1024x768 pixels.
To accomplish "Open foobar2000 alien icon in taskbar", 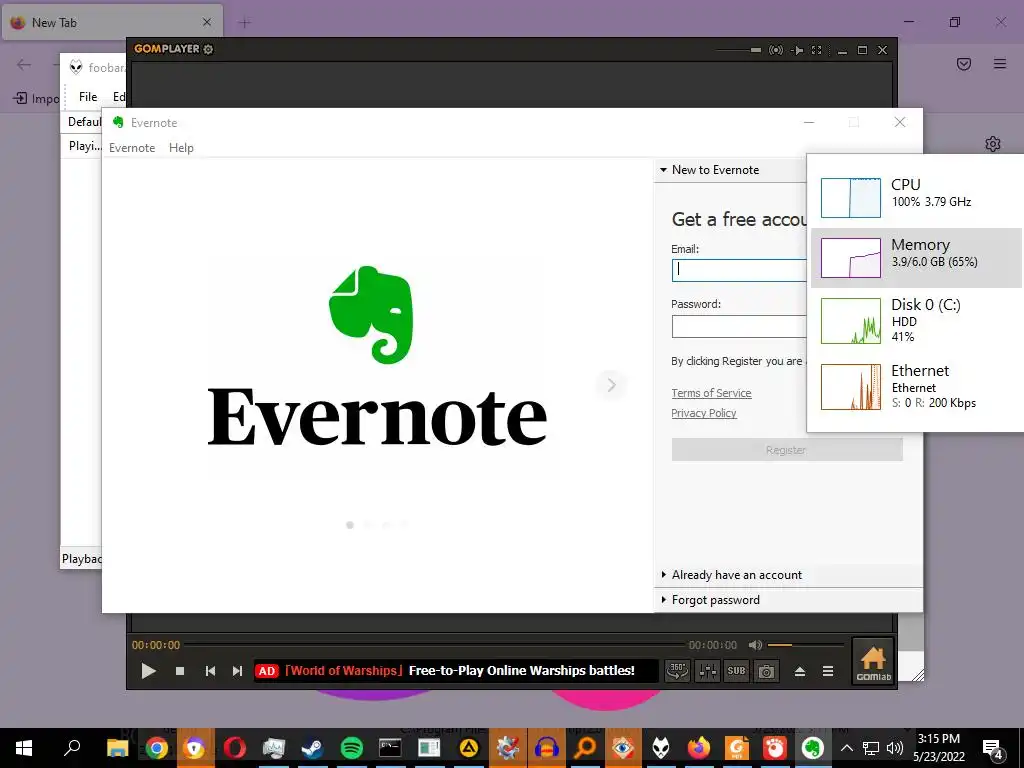I will pos(660,748).
